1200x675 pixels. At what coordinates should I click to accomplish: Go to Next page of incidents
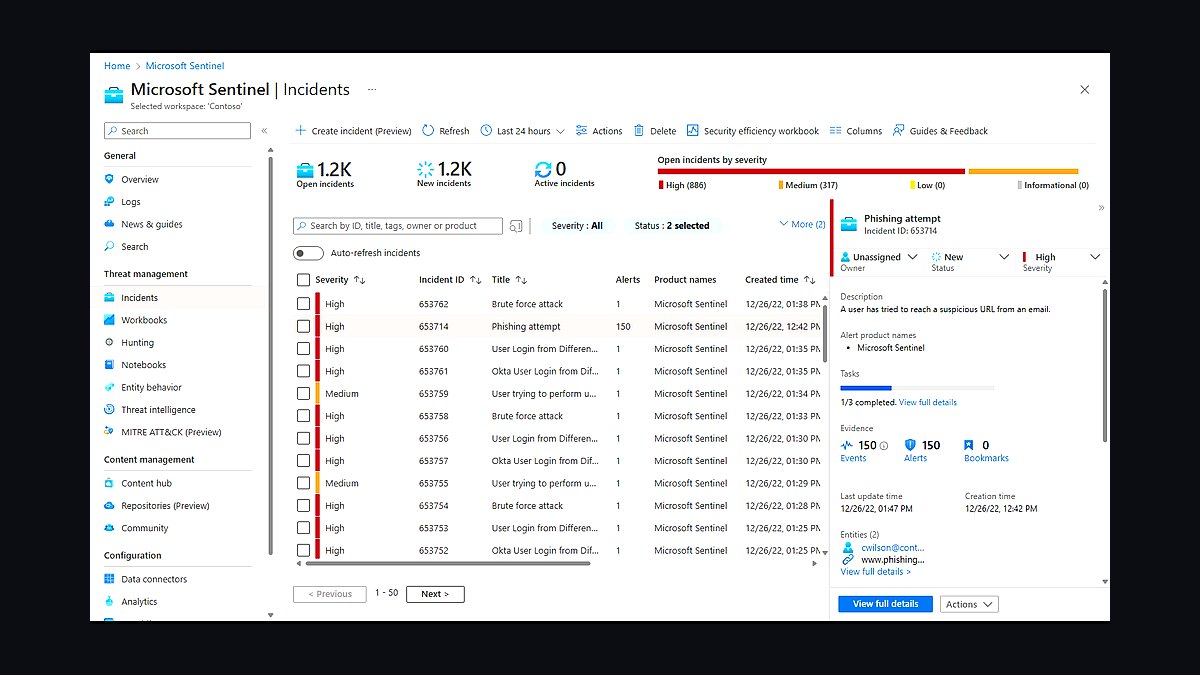coord(435,594)
